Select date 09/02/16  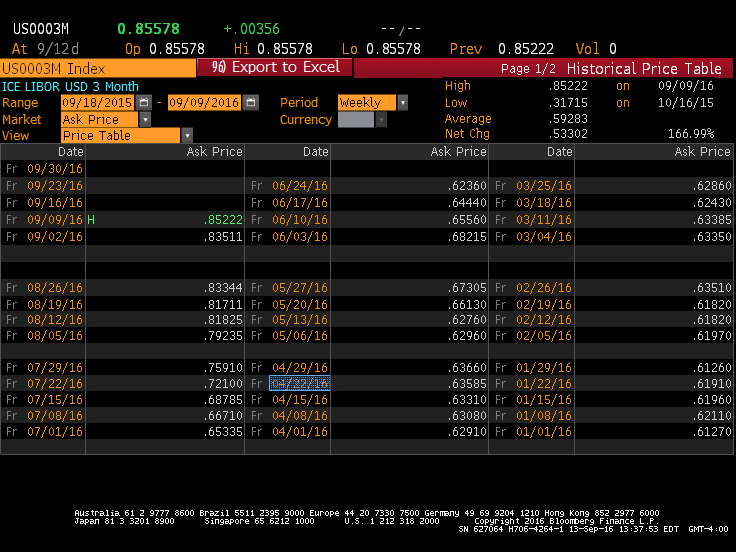pos(55,237)
